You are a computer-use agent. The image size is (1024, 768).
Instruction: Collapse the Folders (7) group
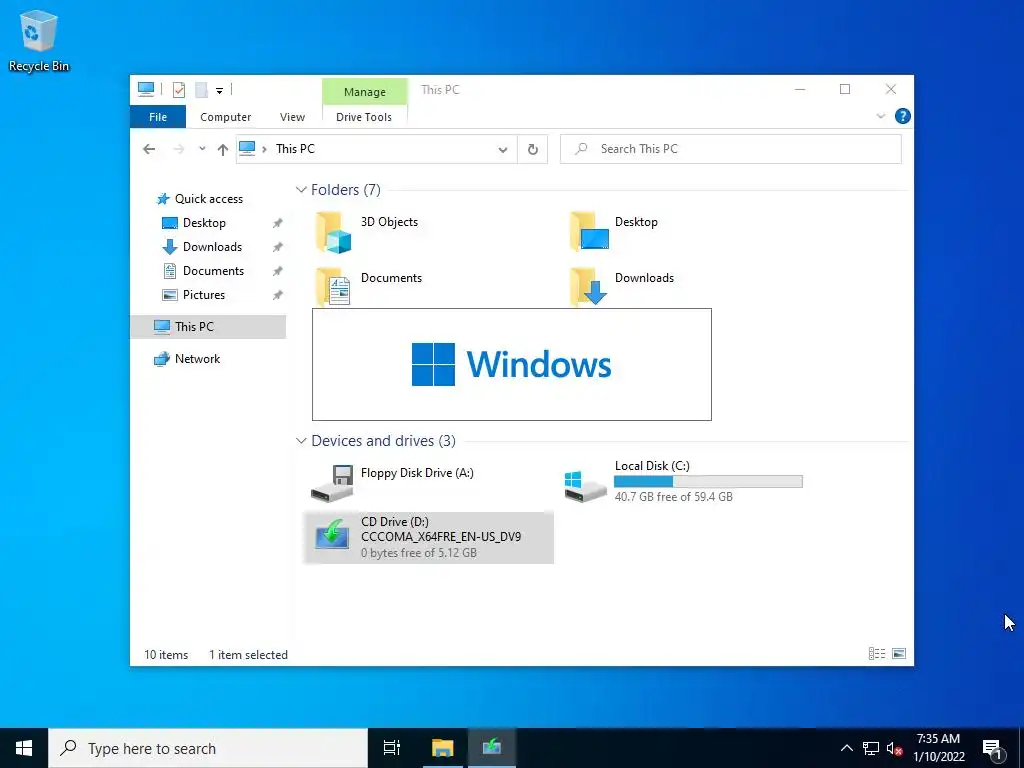coord(301,189)
